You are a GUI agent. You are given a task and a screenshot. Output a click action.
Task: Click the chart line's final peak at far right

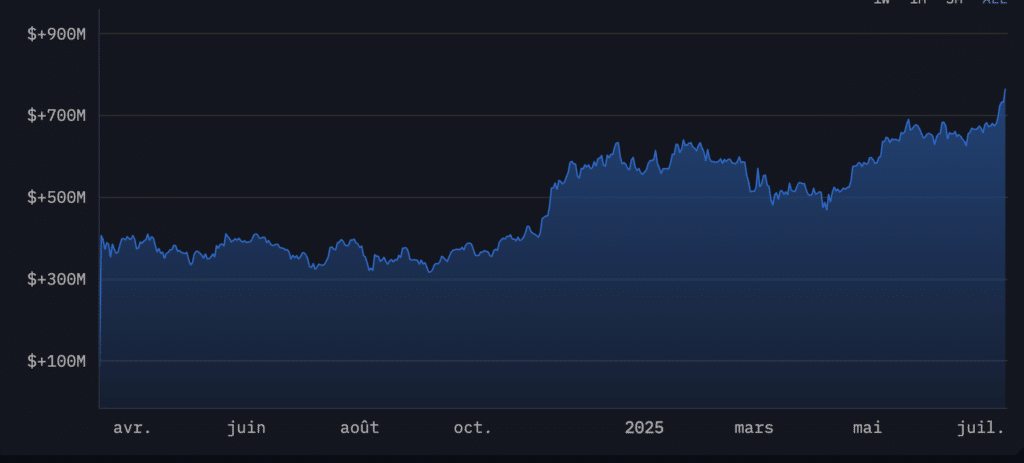click(1005, 89)
